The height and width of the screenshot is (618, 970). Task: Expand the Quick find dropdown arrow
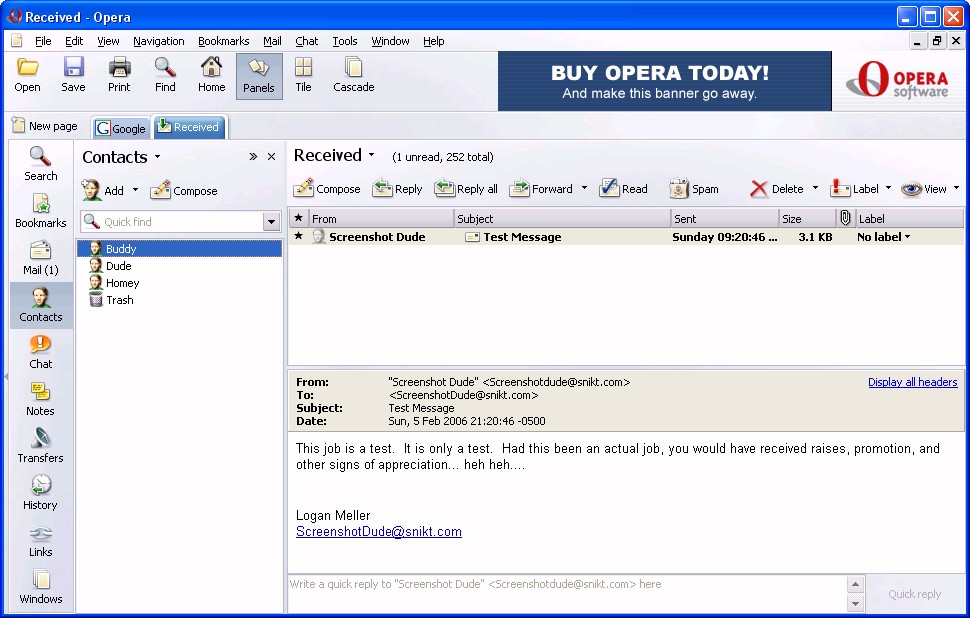coord(271,222)
